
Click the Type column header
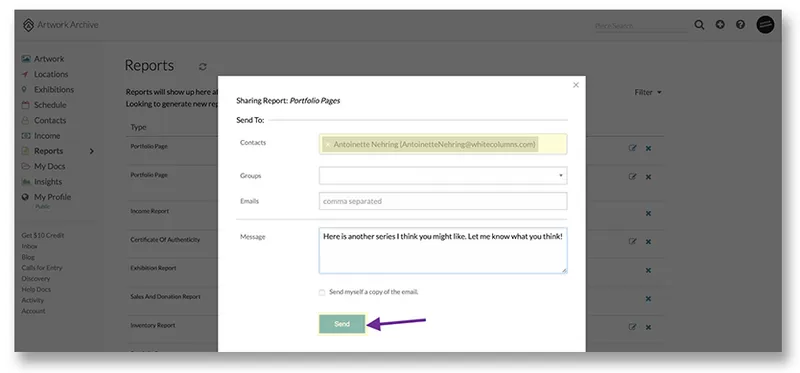pyautogui.click(x=138, y=127)
